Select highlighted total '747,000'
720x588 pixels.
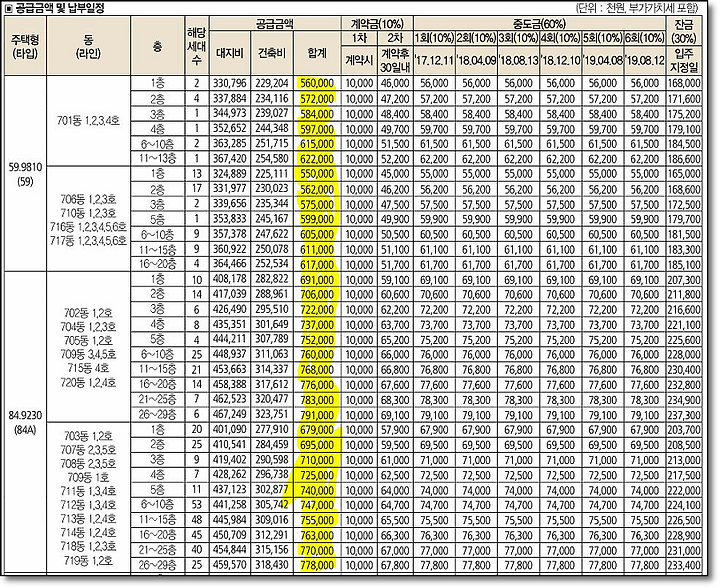point(317,505)
